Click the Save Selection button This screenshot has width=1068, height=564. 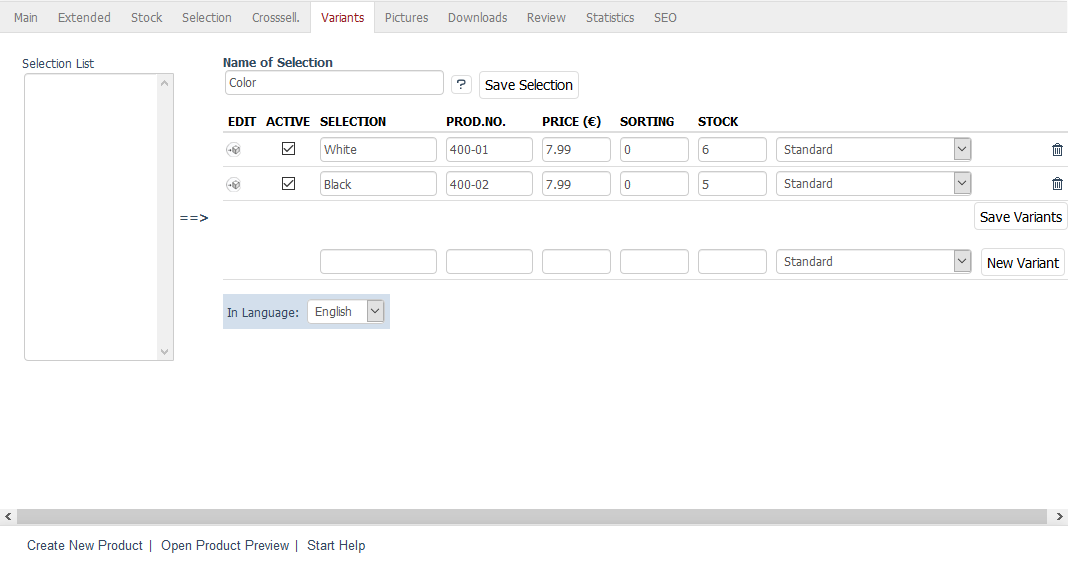(529, 85)
